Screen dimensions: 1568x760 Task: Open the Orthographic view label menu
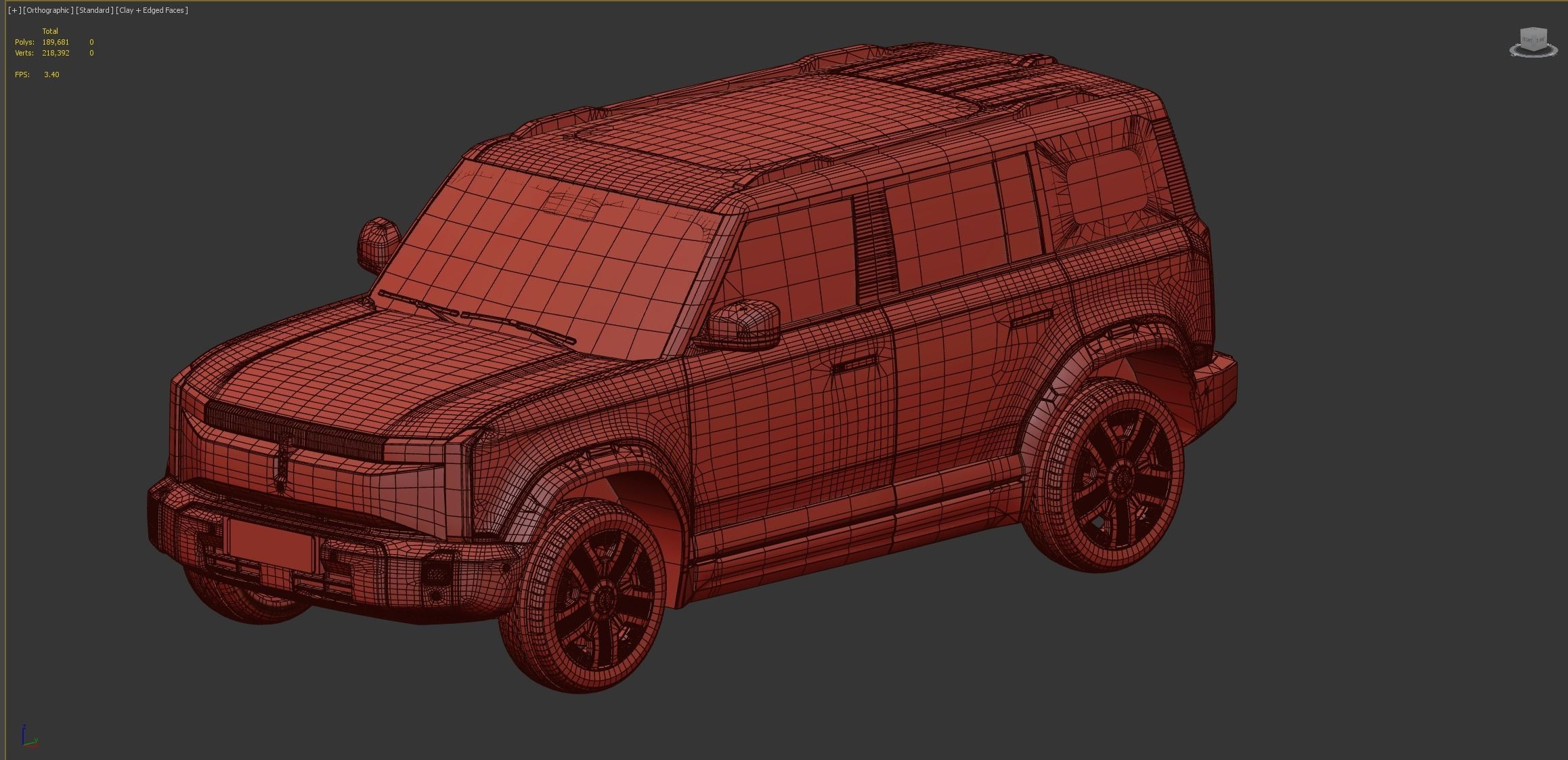click(x=48, y=10)
